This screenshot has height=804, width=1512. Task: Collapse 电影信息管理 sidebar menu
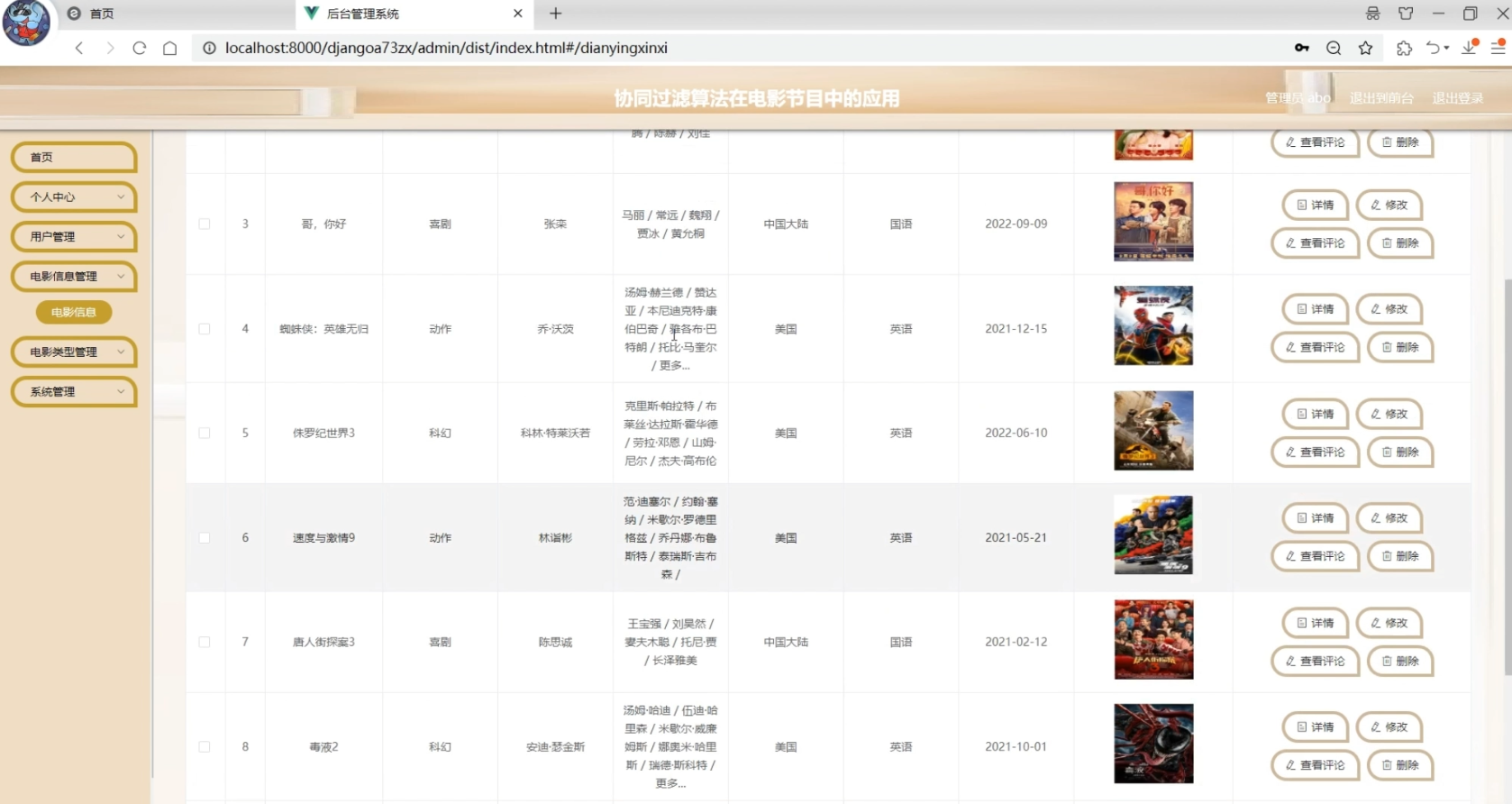[74, 276]
